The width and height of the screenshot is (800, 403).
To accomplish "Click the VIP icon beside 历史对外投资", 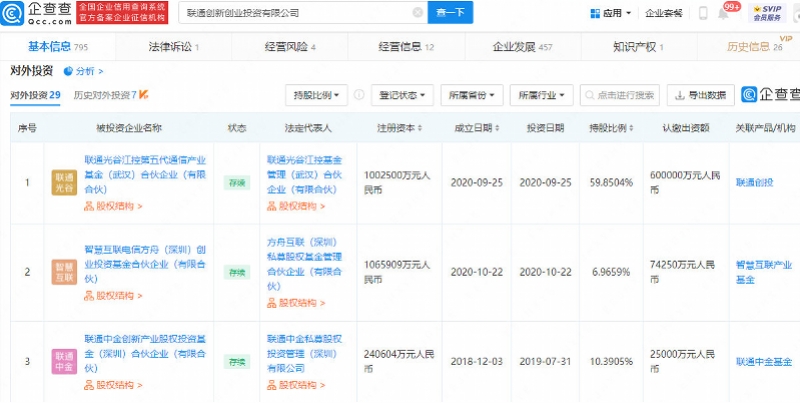I will (x=143, y=95).
